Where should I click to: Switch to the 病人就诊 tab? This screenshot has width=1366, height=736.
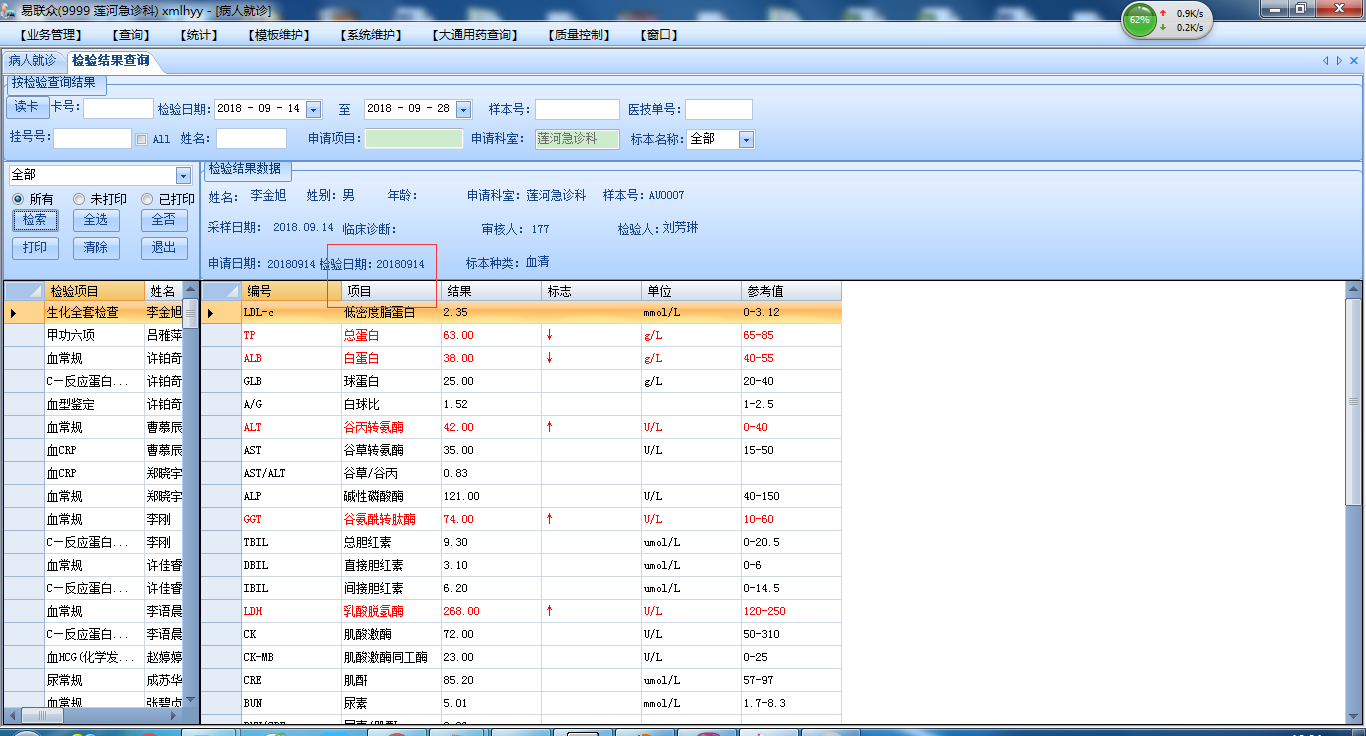[x=33, y=61]
